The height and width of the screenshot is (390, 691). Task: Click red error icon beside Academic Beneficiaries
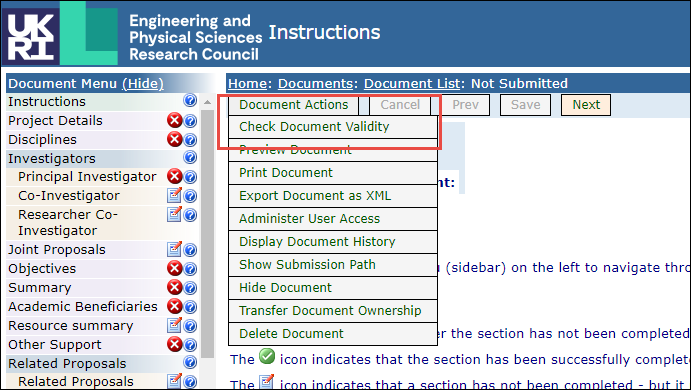175,306
